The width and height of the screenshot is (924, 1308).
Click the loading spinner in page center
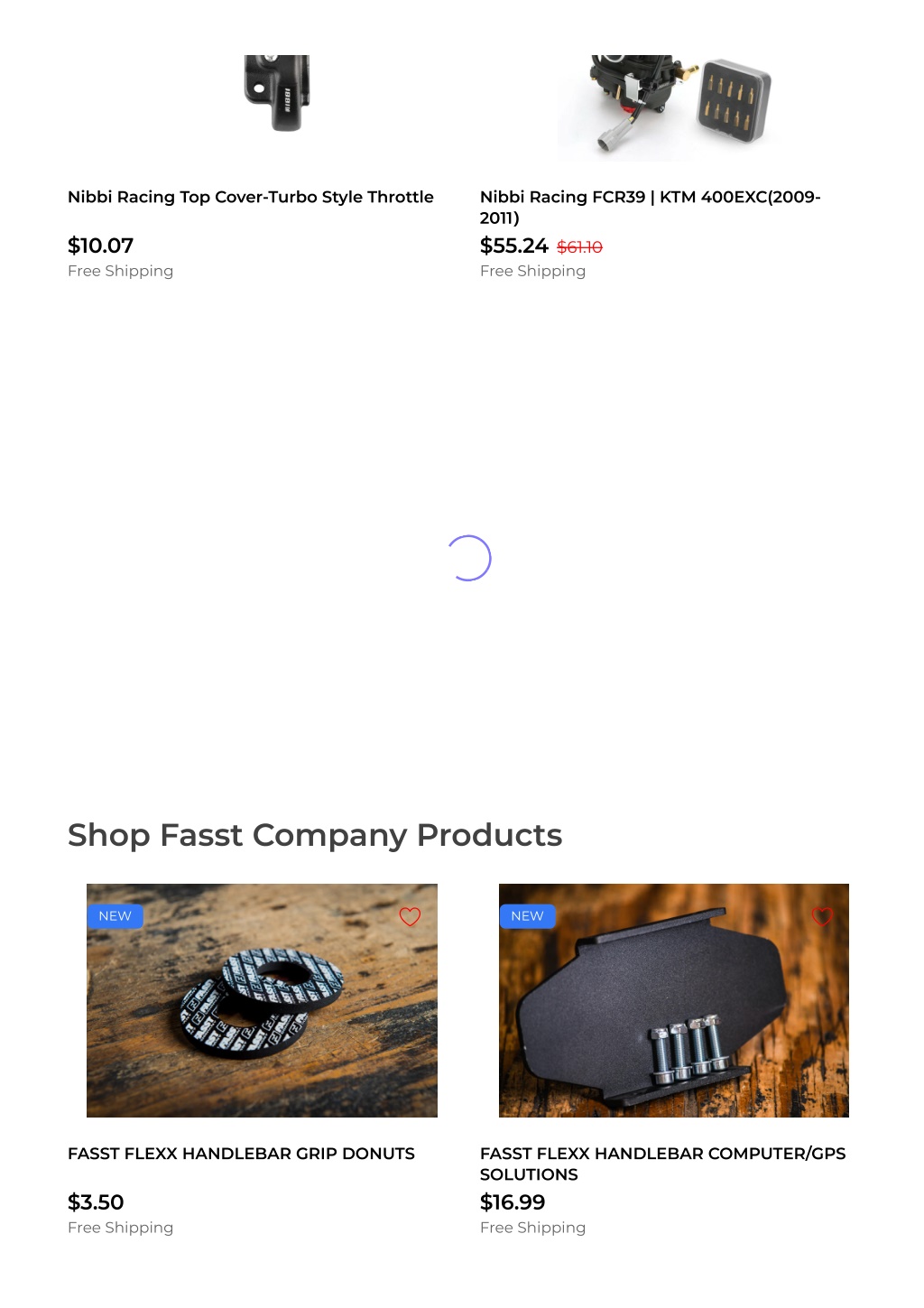pos(469,558)
